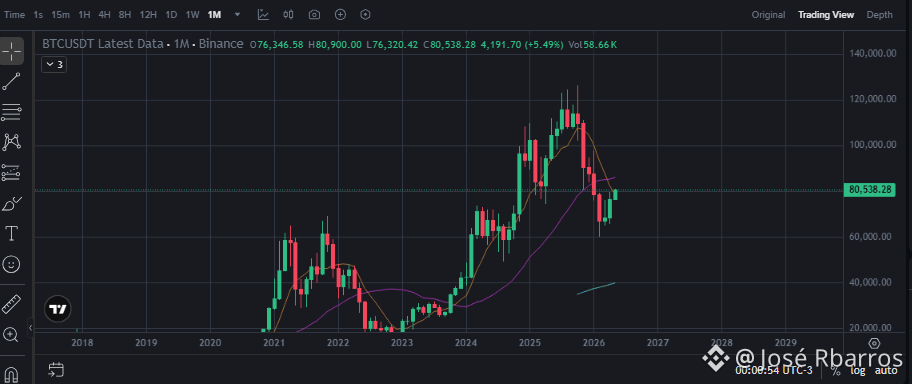Toggle auto scale mode
Viewport: 912px width, 384px height.
[x=886, y=370]
